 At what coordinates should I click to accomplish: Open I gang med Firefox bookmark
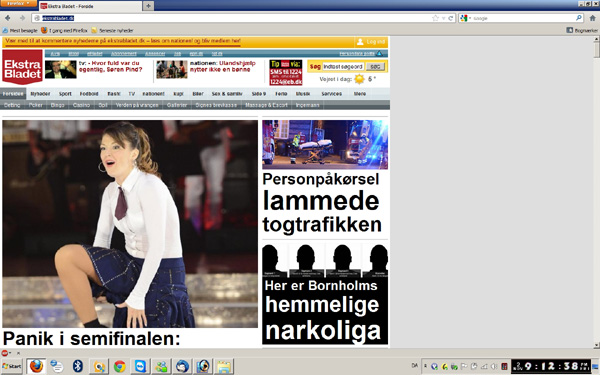pyautogui.click(x=64, y=30)
